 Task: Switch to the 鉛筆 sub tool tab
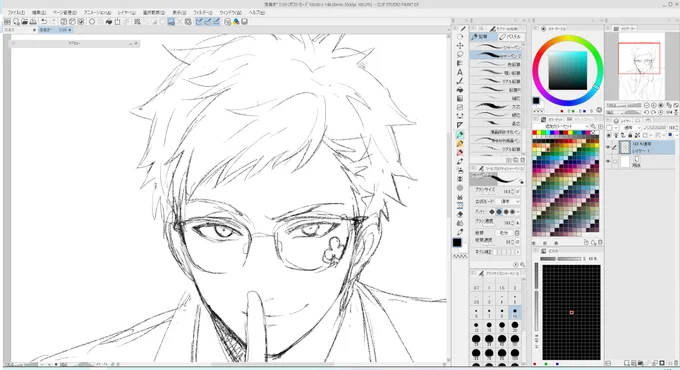pyautogui.click(x=483, y=37)
